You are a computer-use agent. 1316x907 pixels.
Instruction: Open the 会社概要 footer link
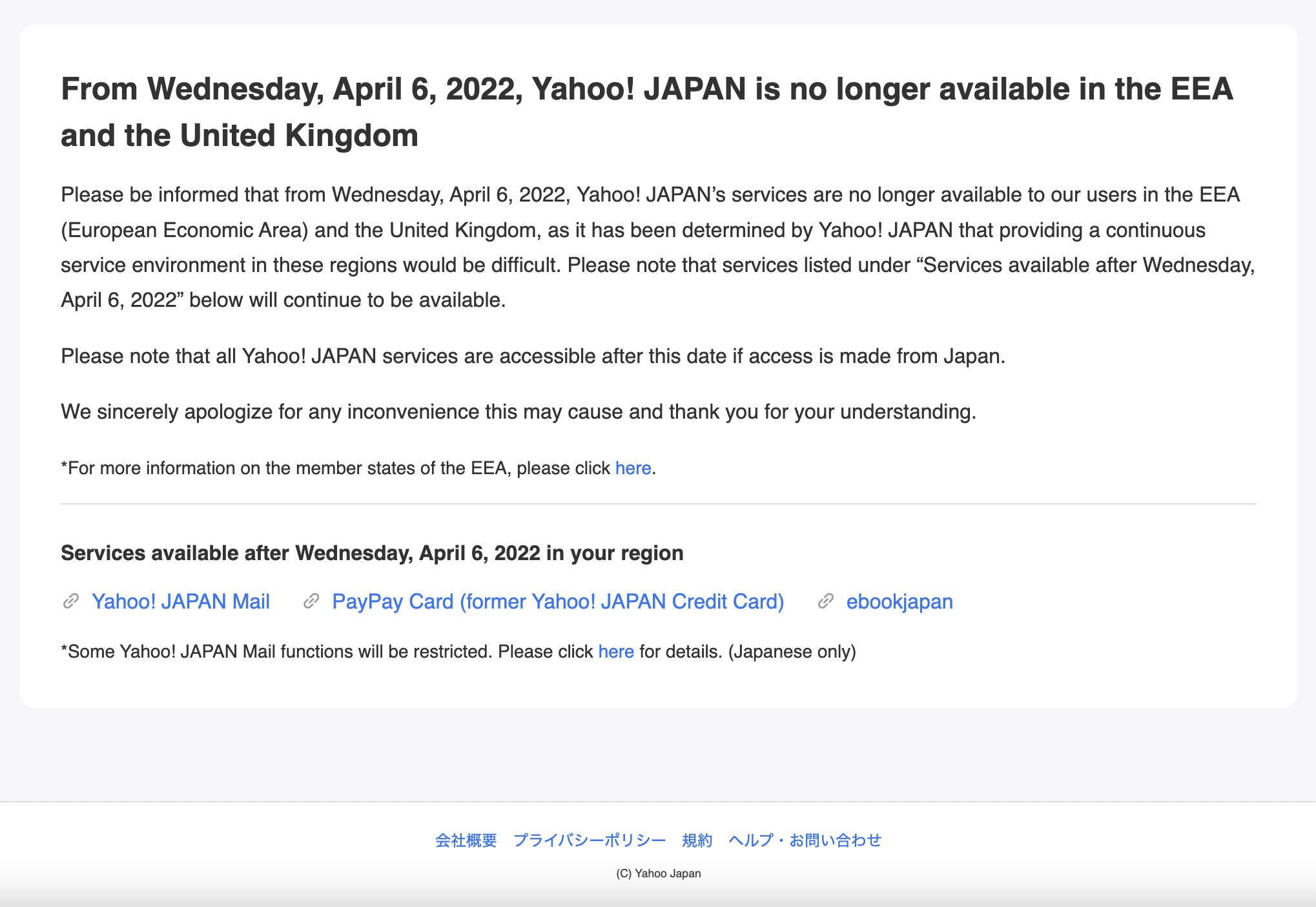(466, 840)
